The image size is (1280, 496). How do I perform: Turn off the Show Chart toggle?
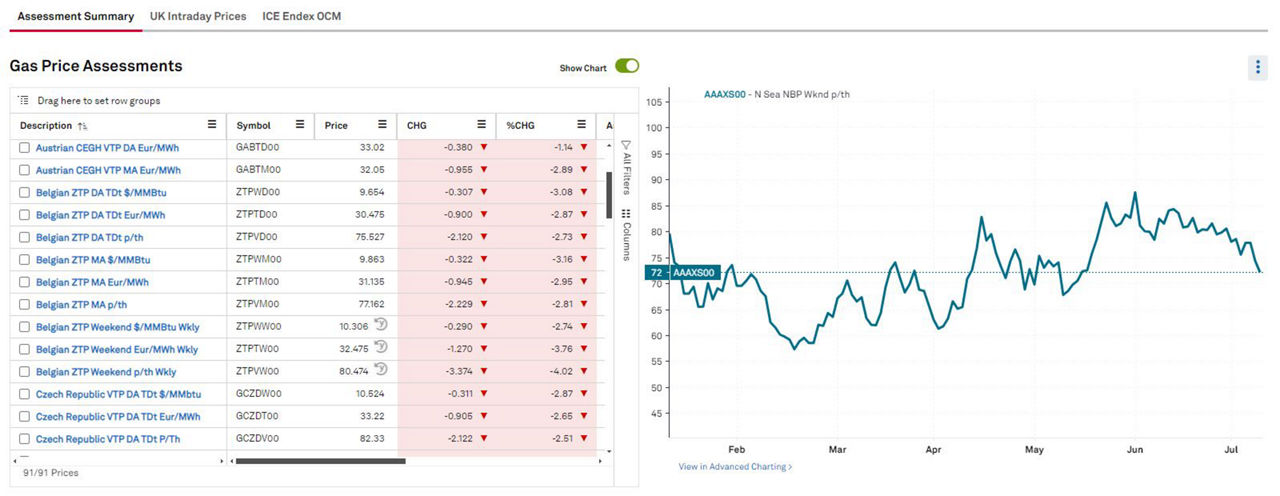click(627, 67)
